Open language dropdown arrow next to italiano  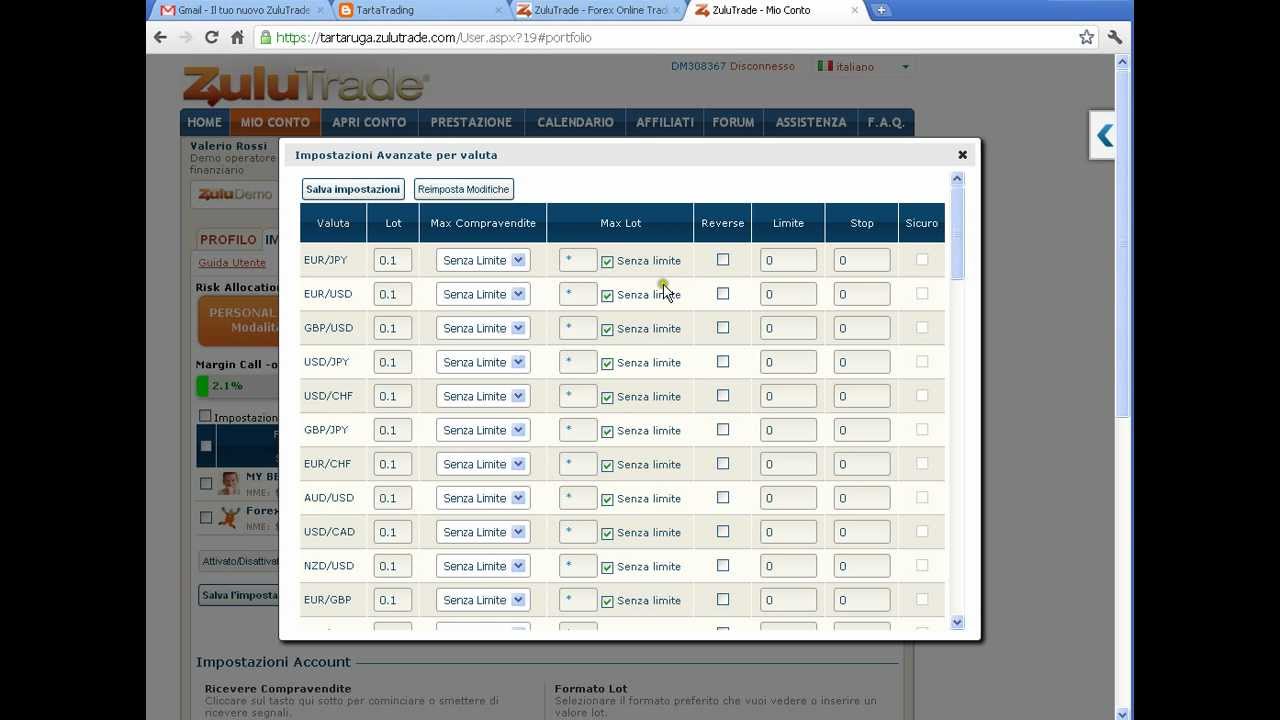905,67
